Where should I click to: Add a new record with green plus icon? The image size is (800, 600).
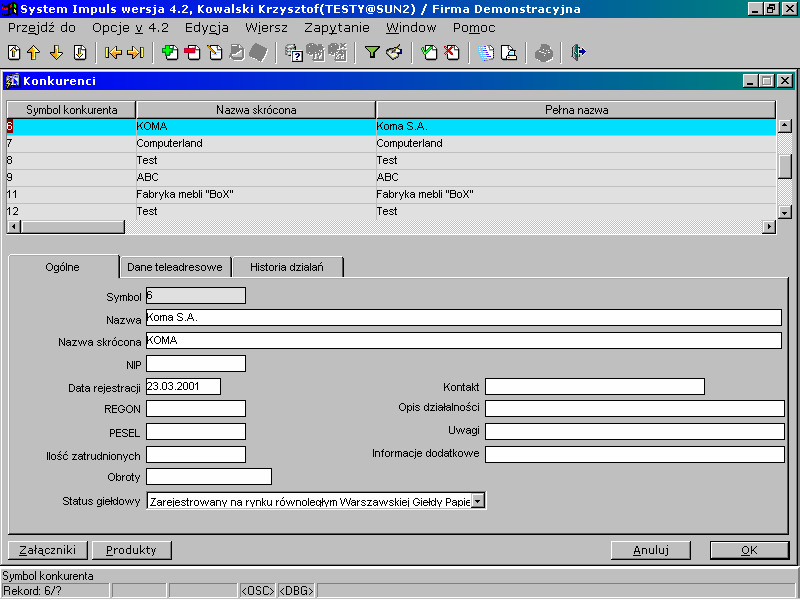[170, 53]
